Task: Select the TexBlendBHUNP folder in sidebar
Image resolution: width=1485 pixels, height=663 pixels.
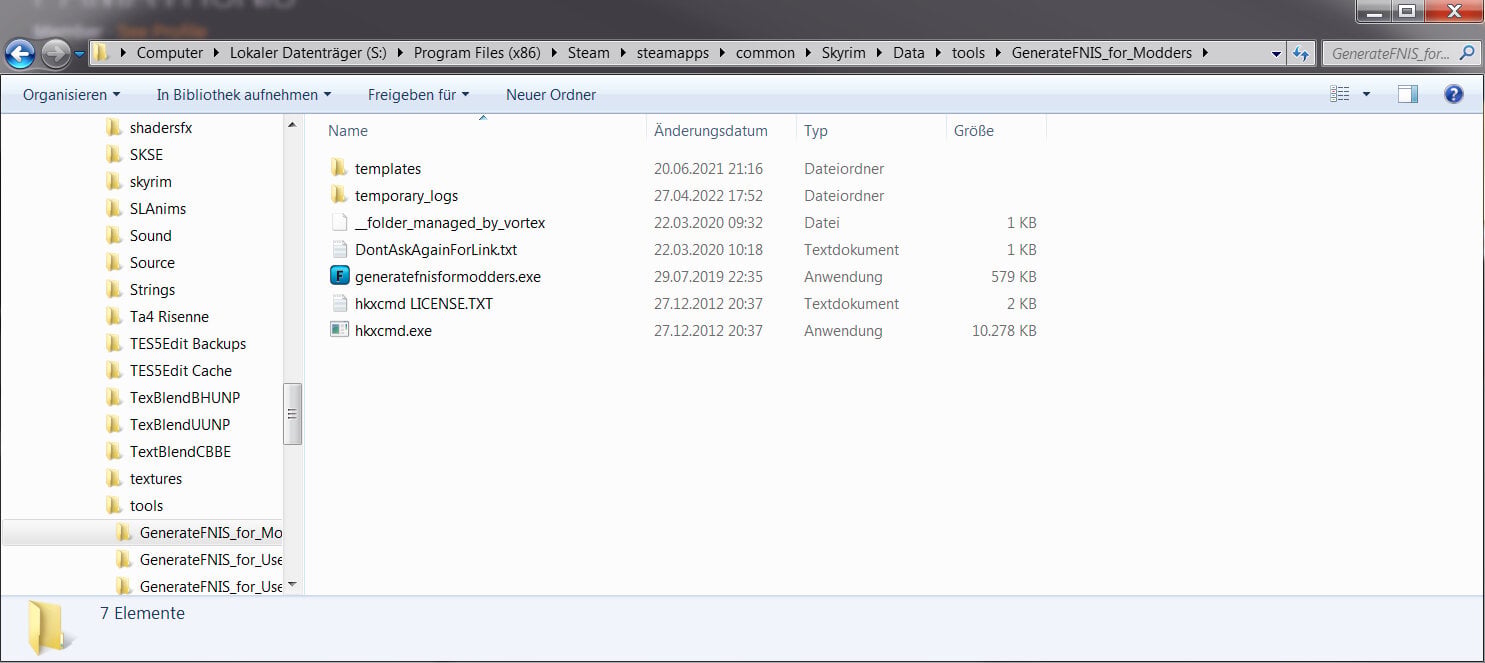Action: pyautogui.click(x=174, y=397)
